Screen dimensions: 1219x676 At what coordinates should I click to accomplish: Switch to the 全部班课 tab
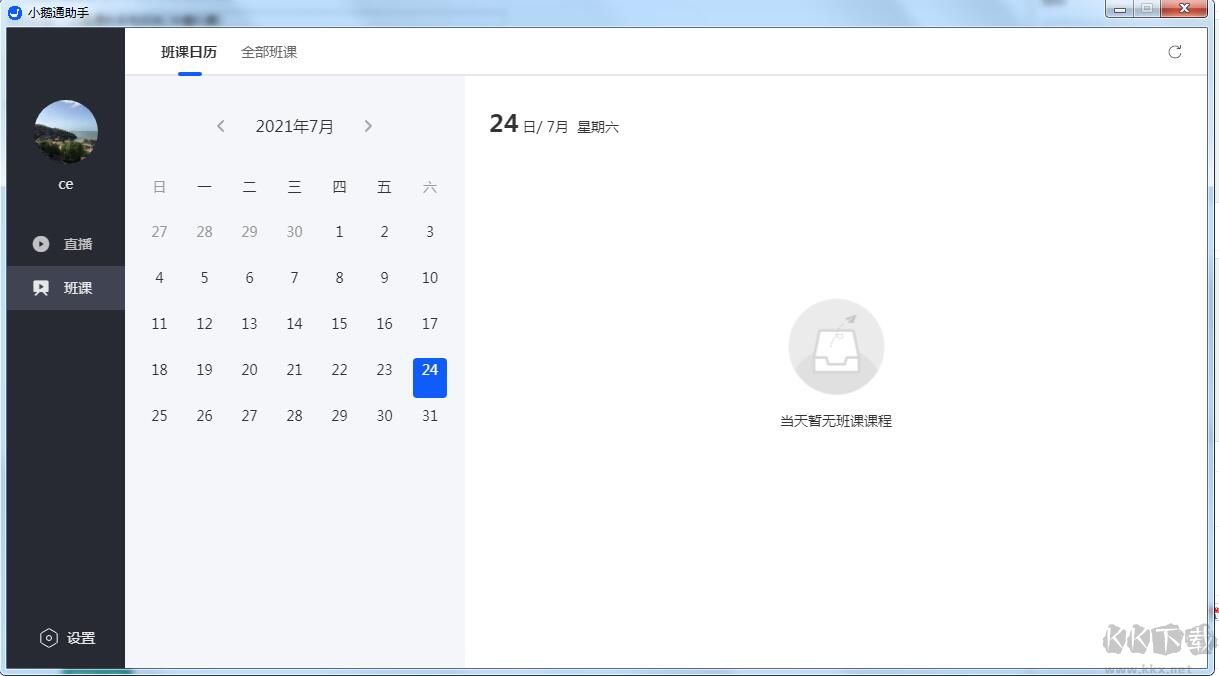click(x=268, y=52)
